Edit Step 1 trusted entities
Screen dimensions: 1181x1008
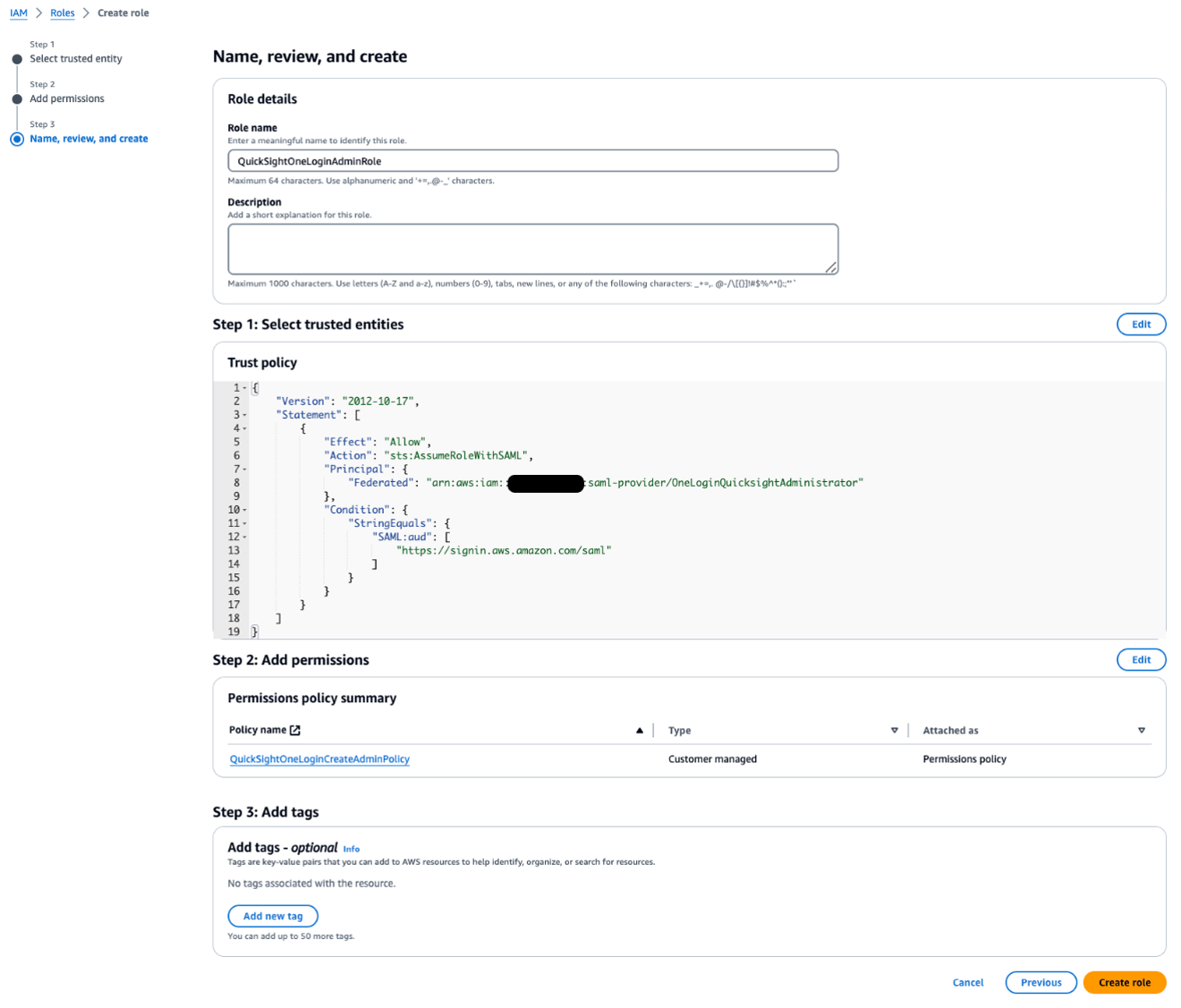pyautogui.click(x=1142, y=325)
